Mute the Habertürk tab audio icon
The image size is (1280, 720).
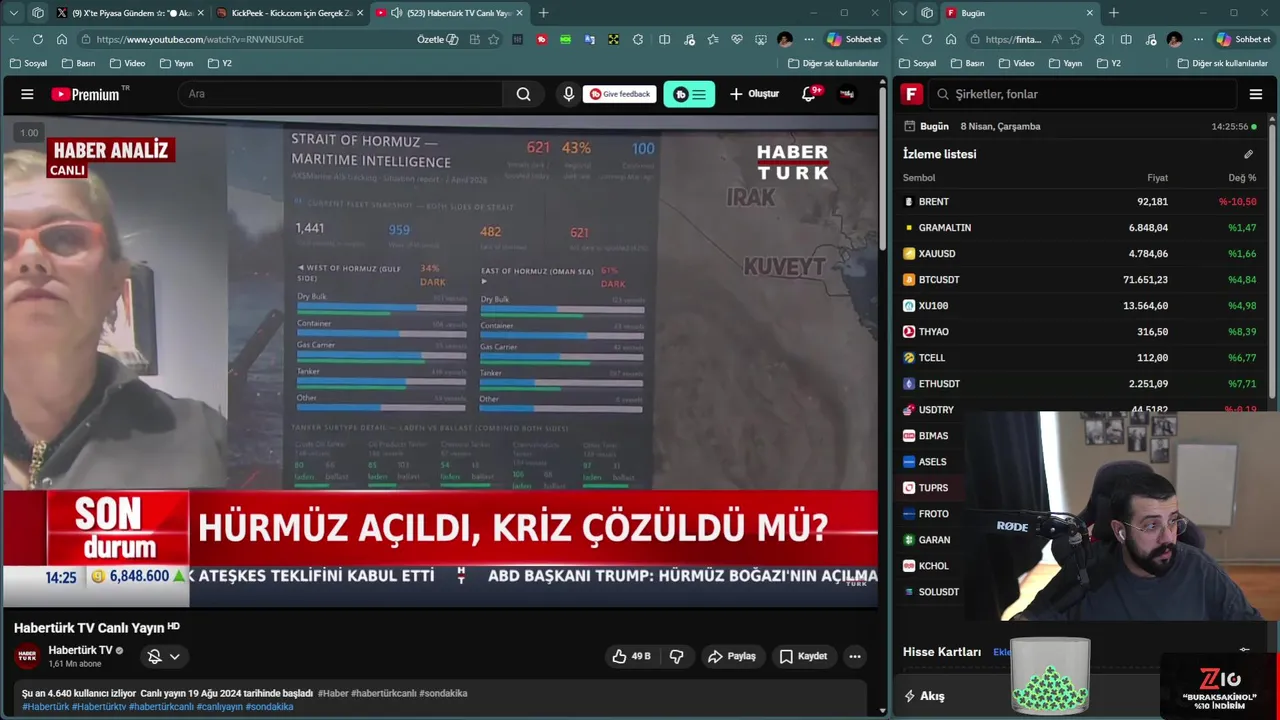(397, 13)
